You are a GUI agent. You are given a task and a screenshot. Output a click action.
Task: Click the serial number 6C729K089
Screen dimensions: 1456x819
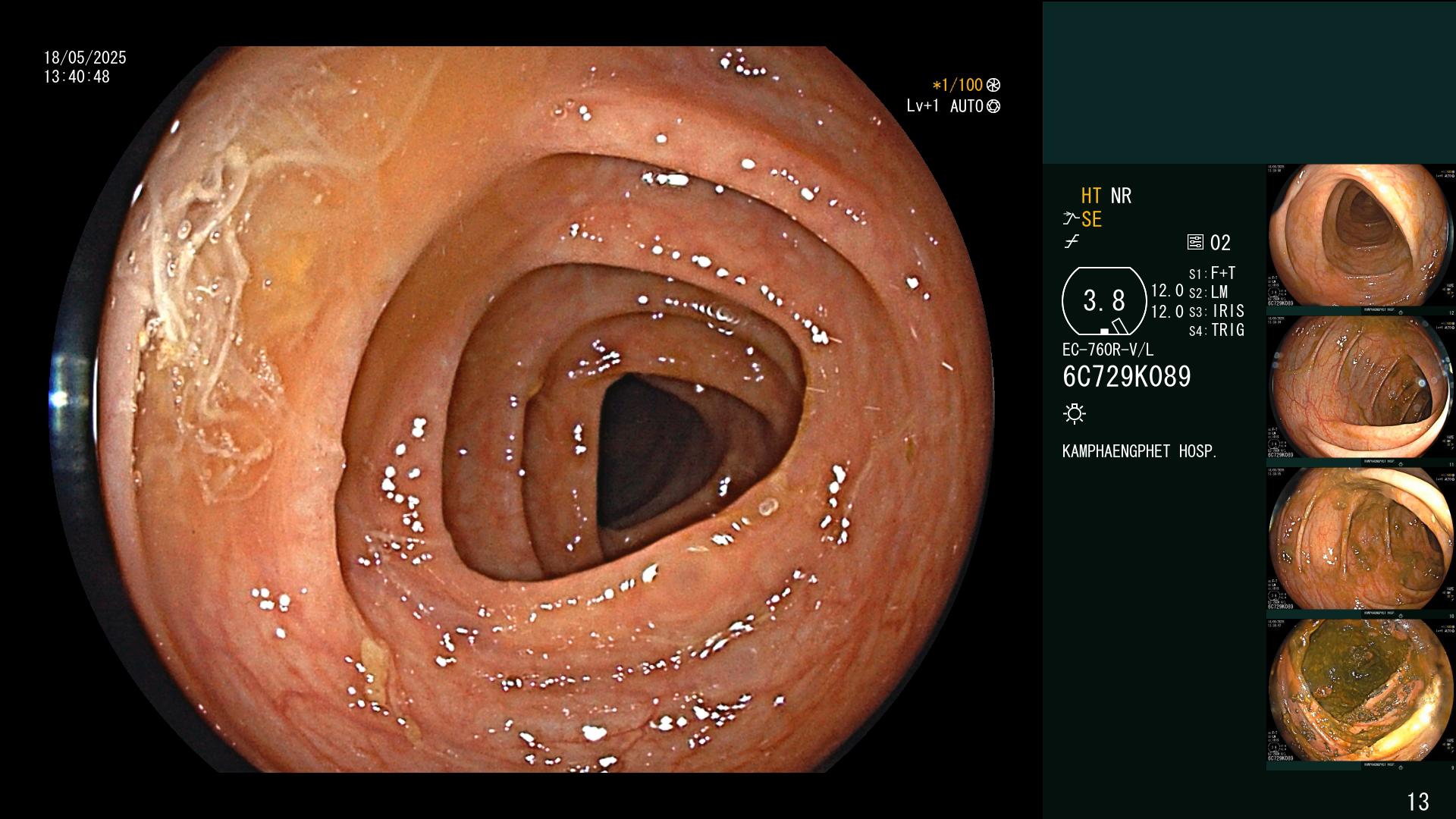coord(1127,377)
